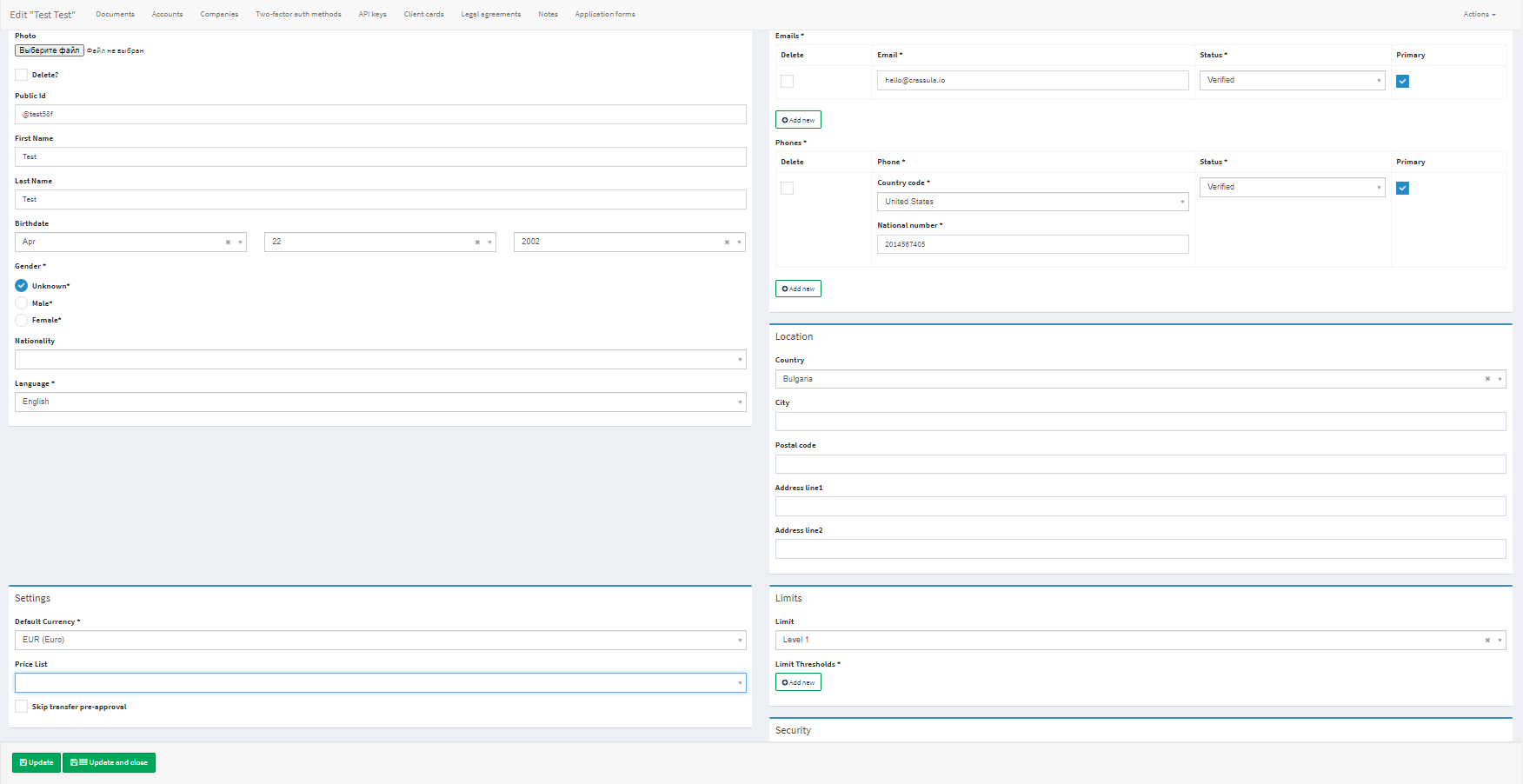Add new email entry
Viewport: 1523px width, 784px height.
(798, 120)
